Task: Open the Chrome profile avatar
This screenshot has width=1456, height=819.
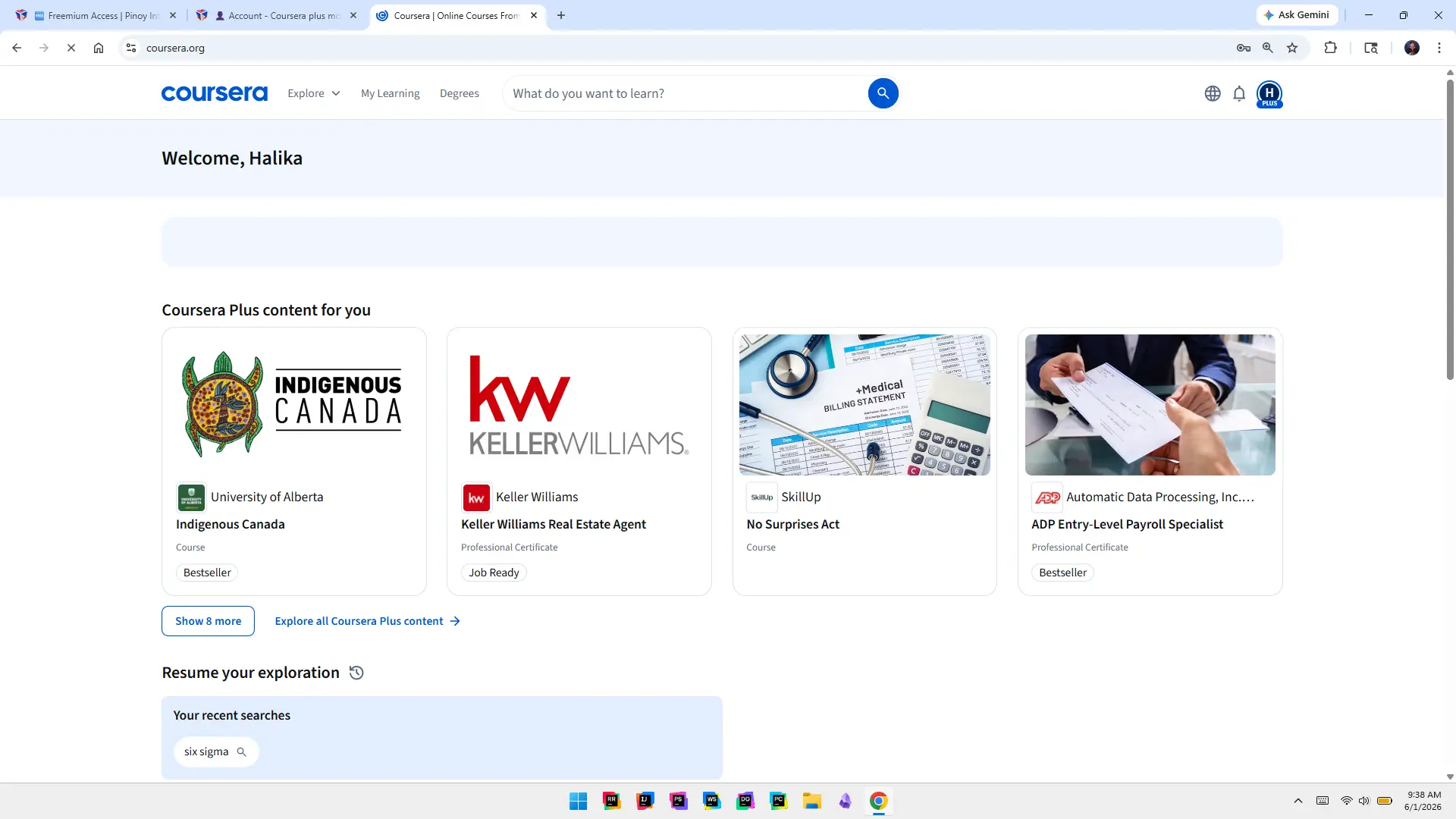Action: tap(1412, 48)
